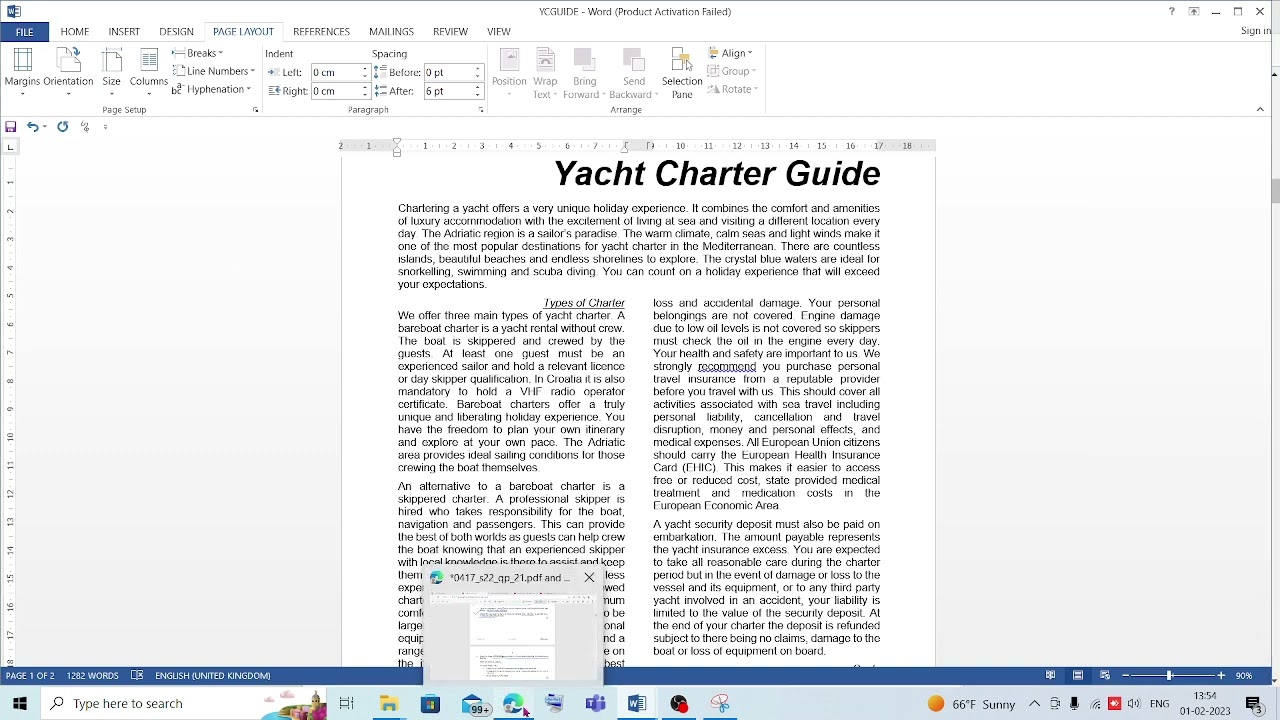
Task: Click the tab selector left of ruler
Action: [10, 147]
